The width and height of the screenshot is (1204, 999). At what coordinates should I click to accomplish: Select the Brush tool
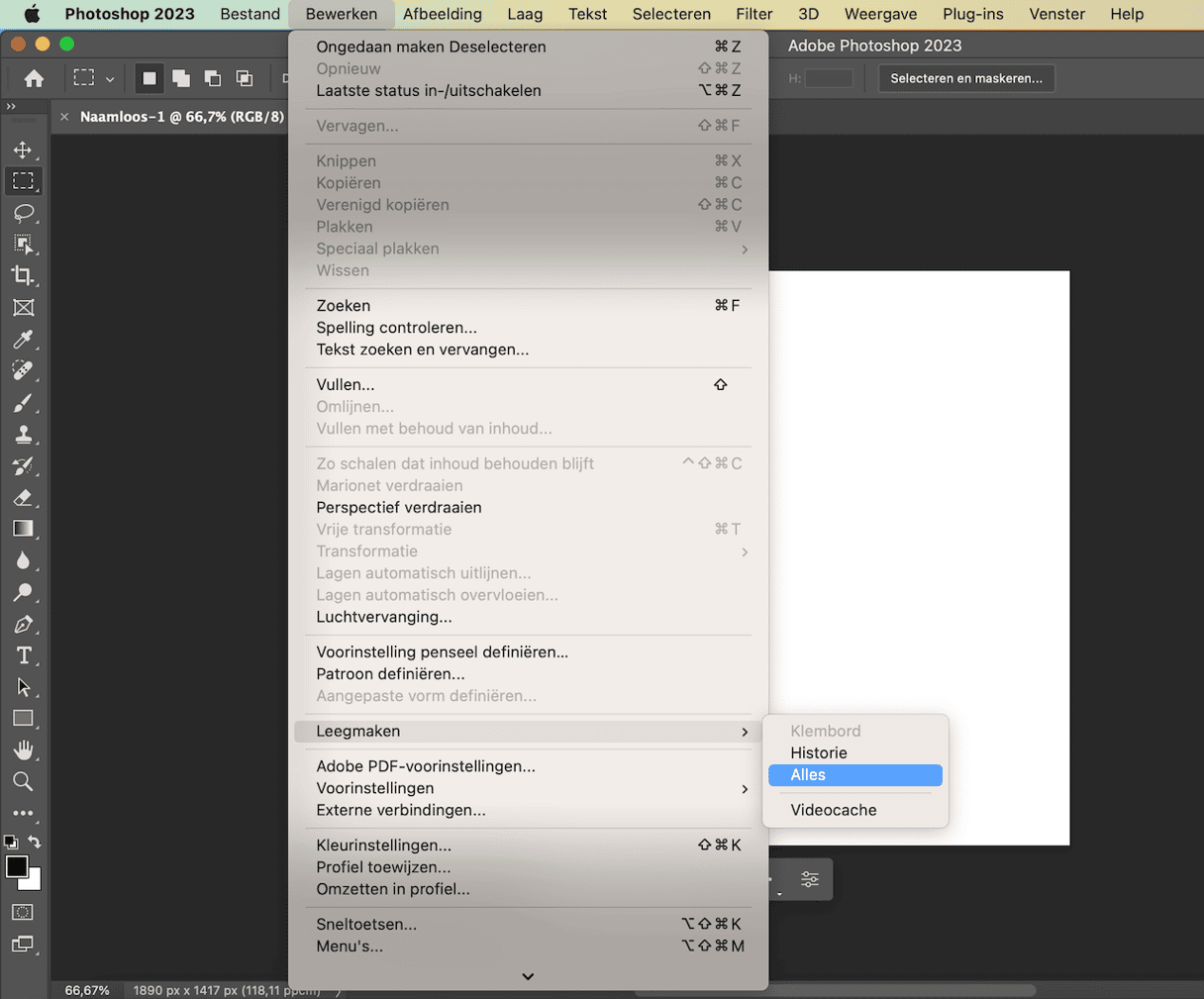[x=23, y=403]
